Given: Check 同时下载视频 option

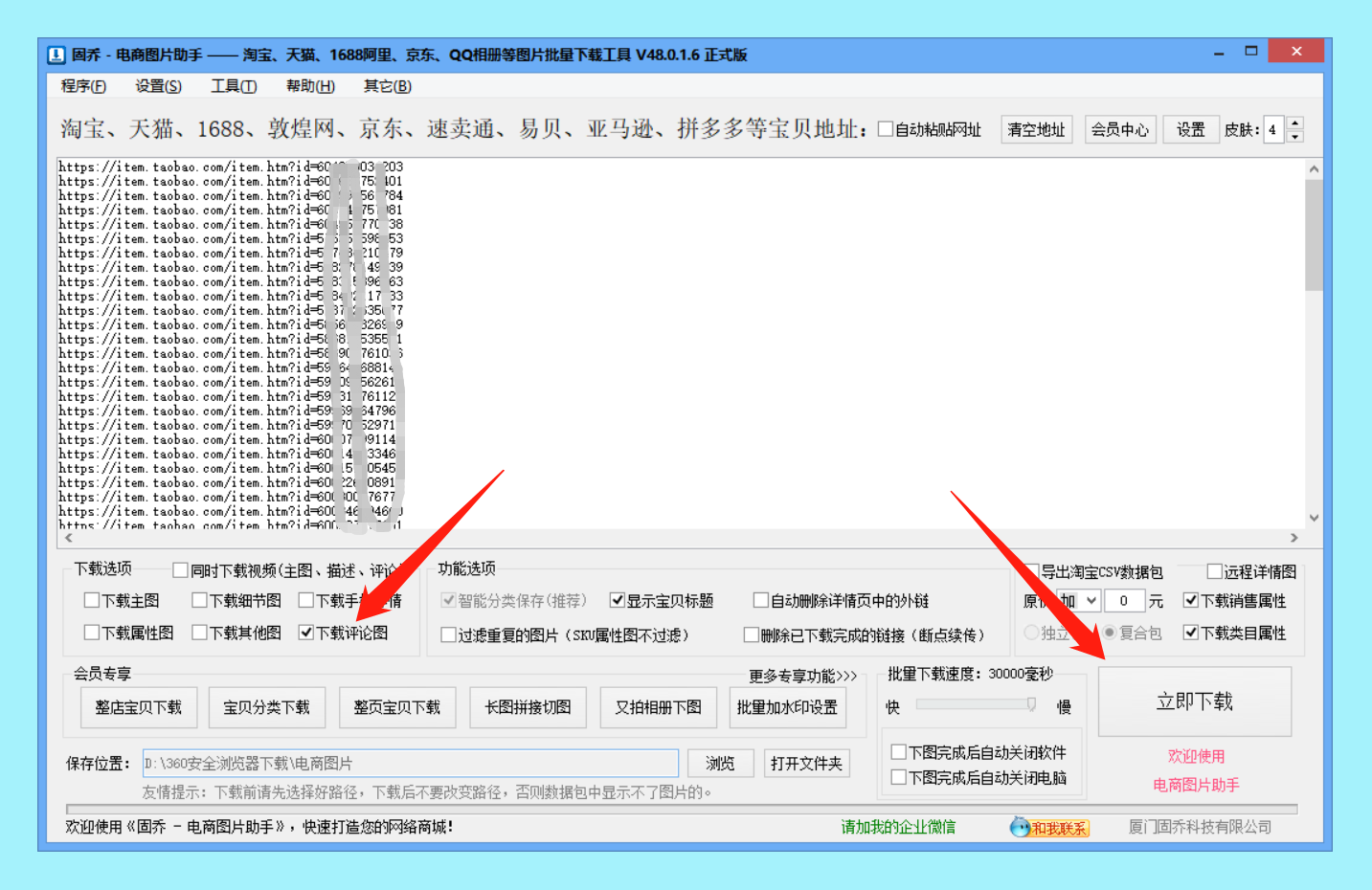Looking at the screenshot, I should point(180,570).
